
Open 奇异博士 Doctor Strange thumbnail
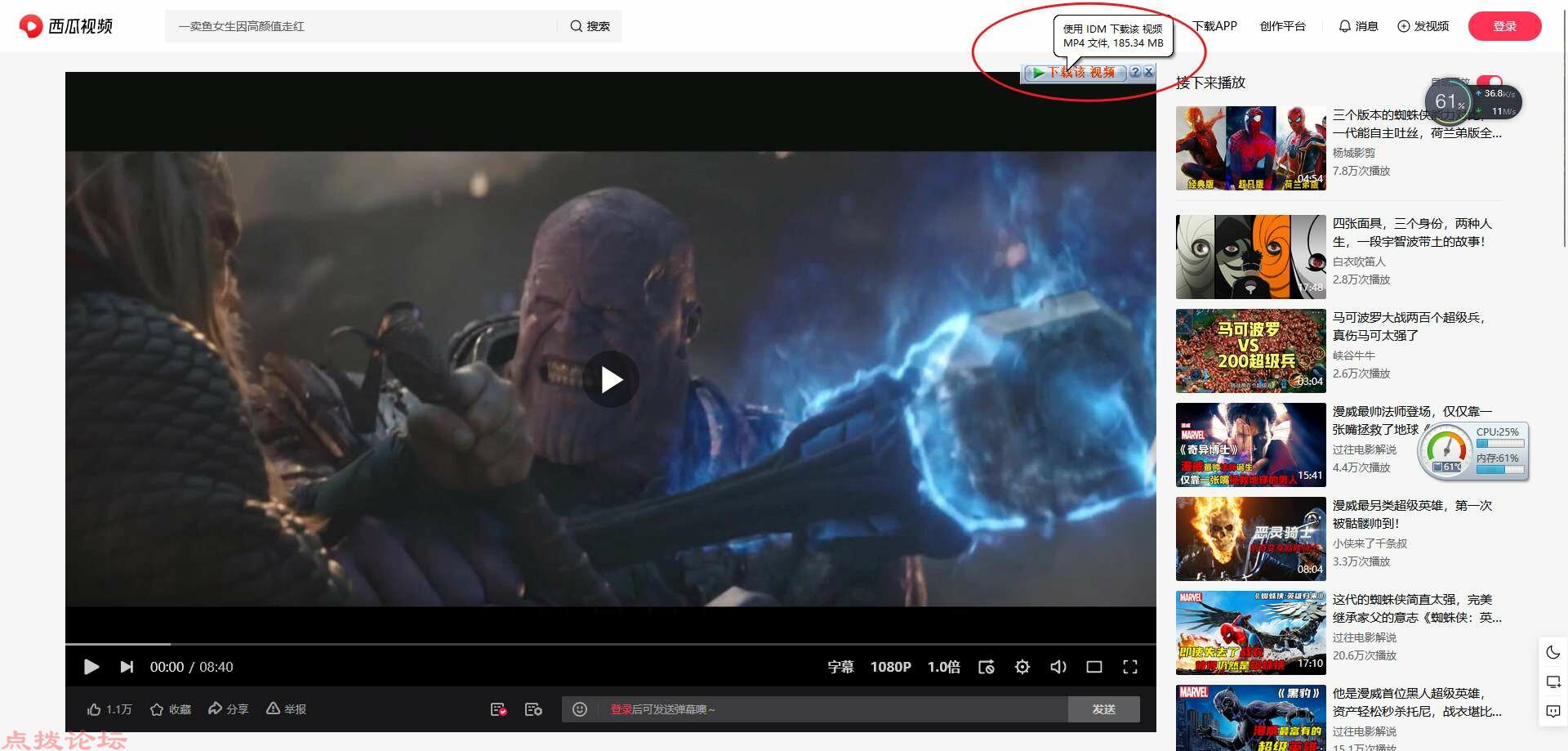coord(1250,445)
